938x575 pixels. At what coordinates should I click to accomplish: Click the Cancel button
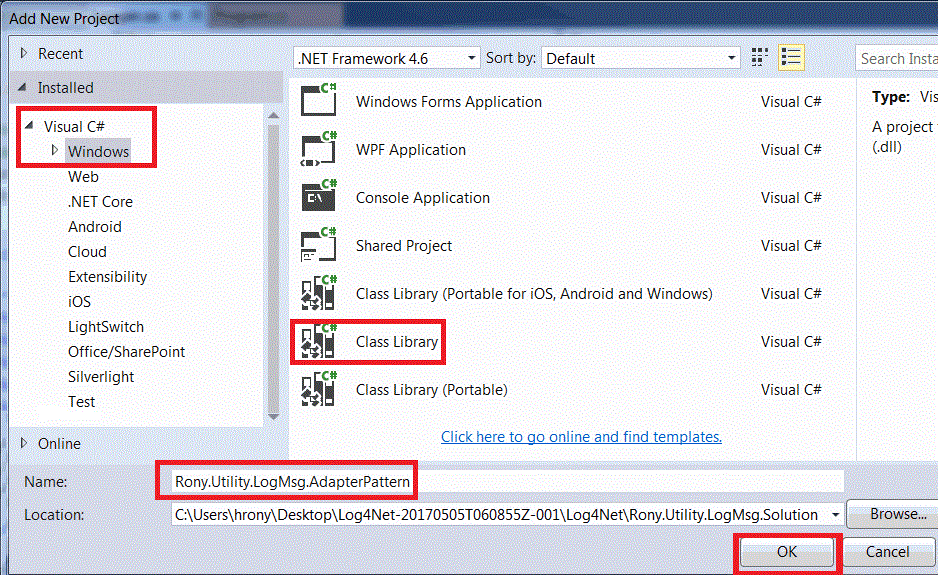click(887, 552)
